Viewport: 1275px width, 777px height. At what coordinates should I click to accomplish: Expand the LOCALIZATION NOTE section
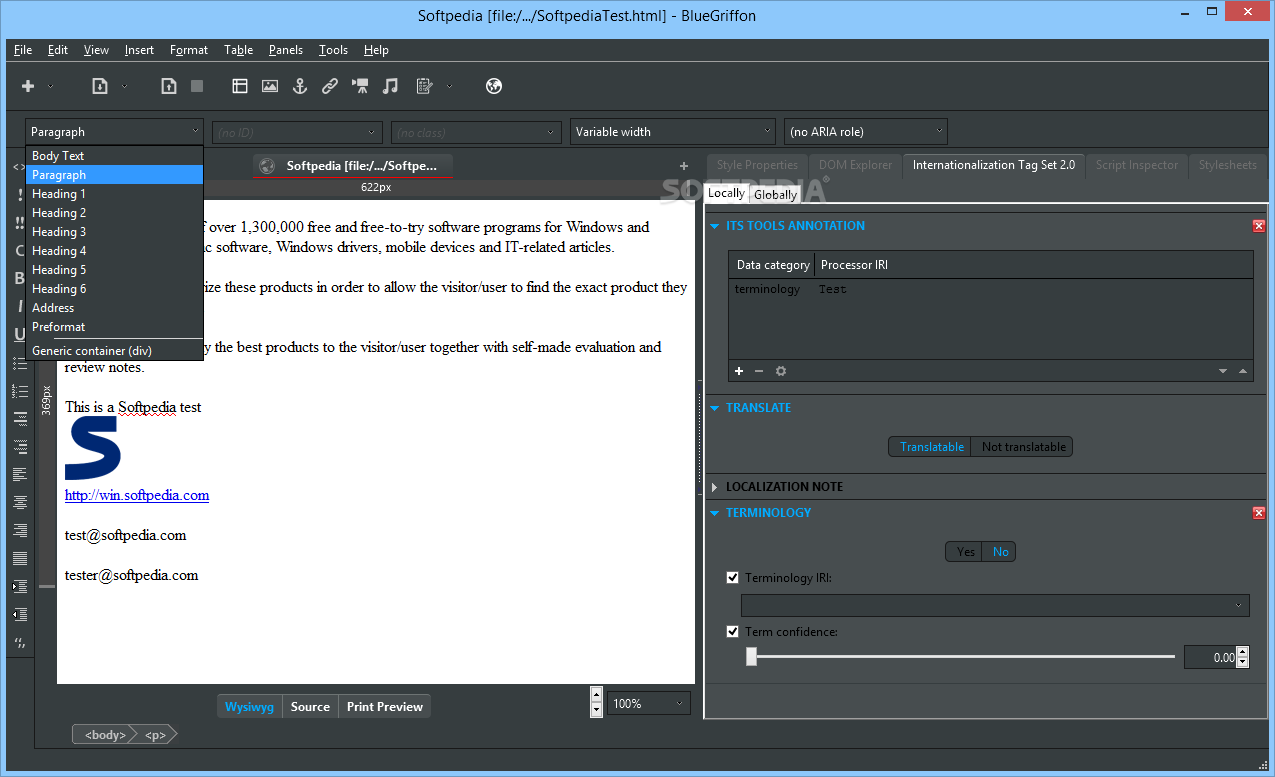[715, 487]
